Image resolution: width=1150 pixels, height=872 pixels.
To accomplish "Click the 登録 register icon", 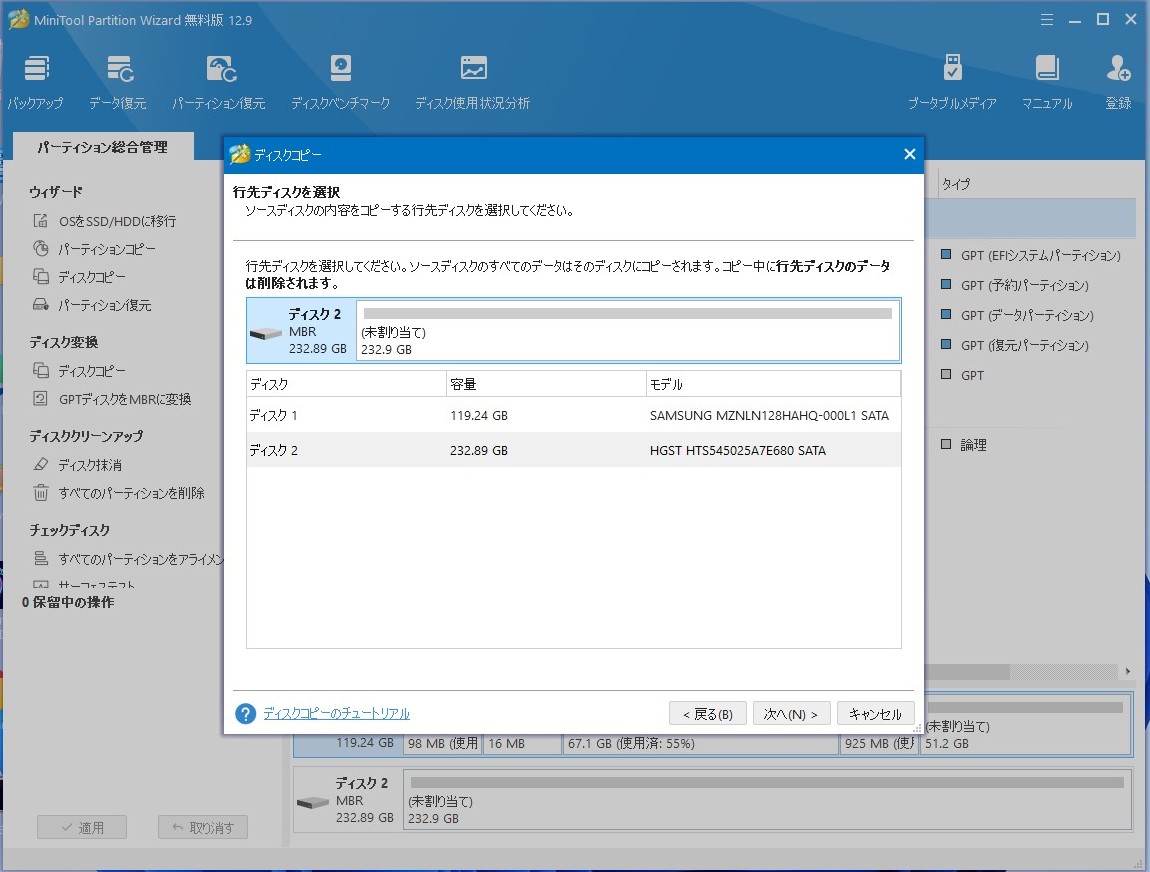I will pos(1118,82).
